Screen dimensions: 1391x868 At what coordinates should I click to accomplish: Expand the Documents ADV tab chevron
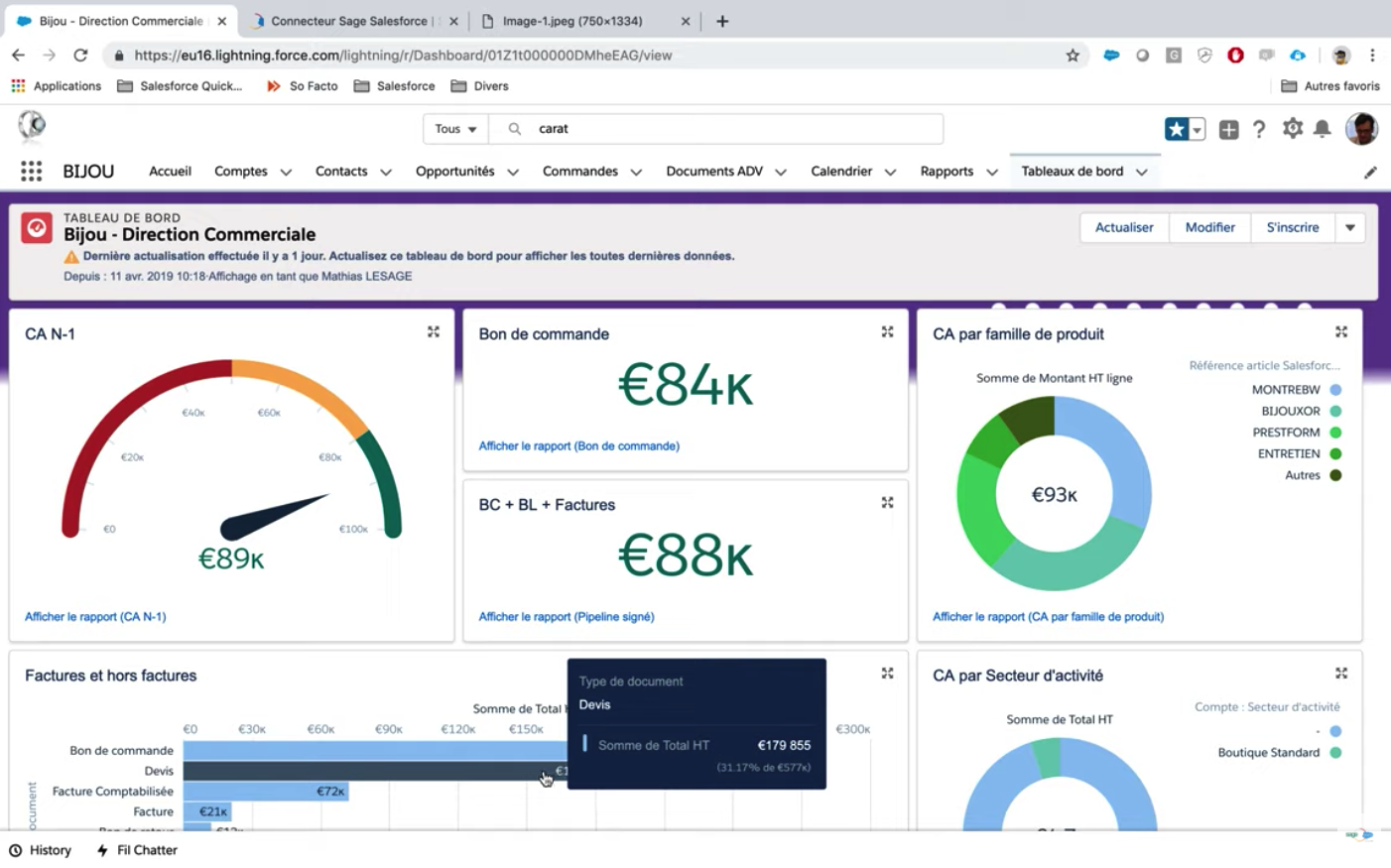[781, 173]
